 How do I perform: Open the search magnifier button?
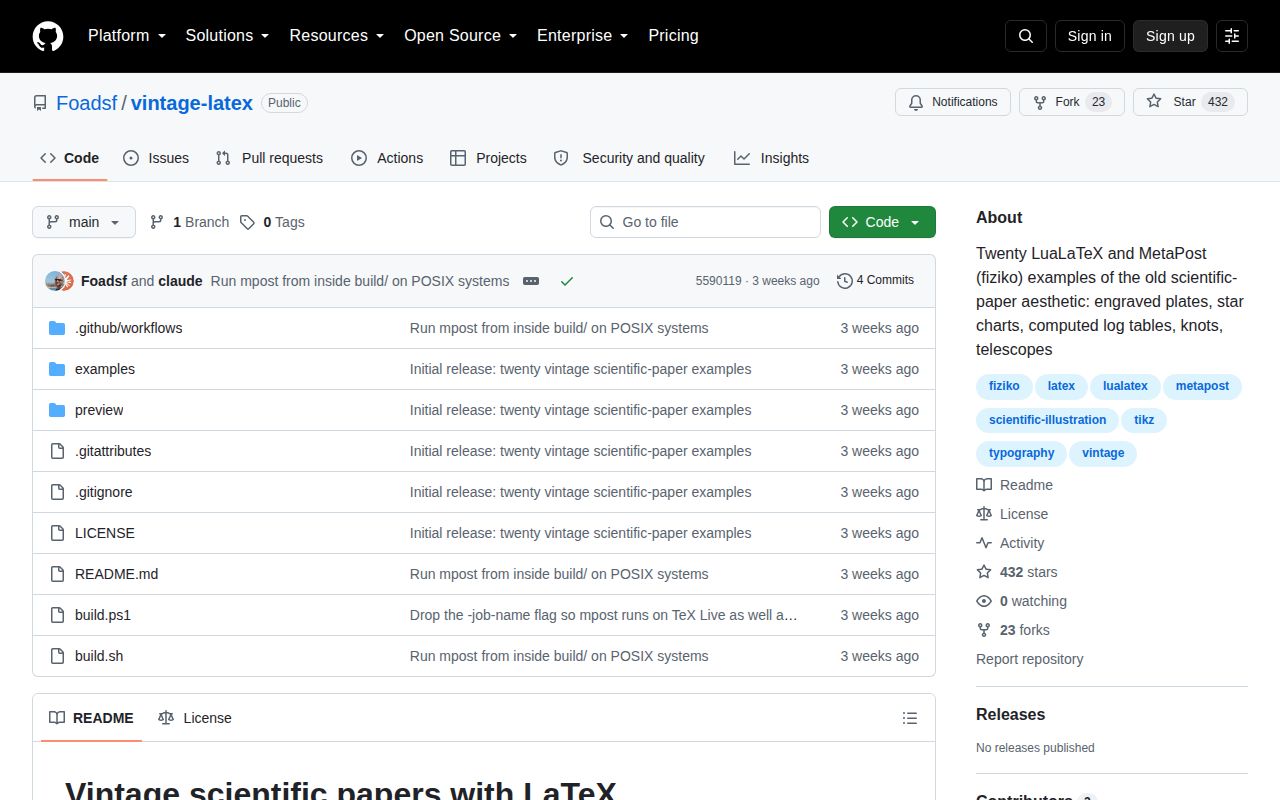(x=1026, y=36)
